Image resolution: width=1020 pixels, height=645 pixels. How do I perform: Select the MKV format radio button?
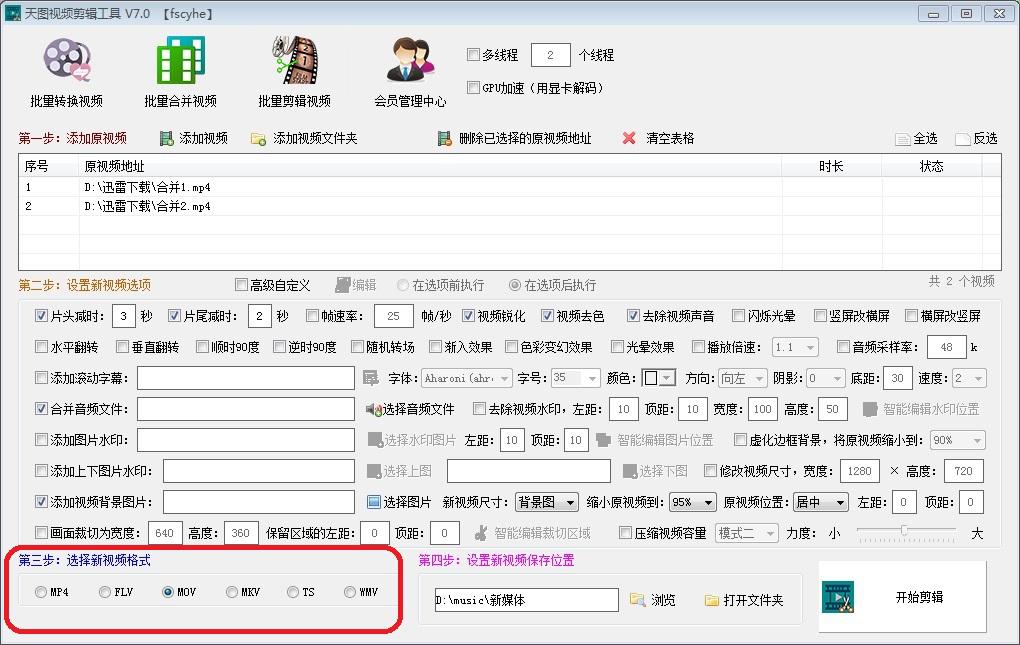[x=232, y=592]
